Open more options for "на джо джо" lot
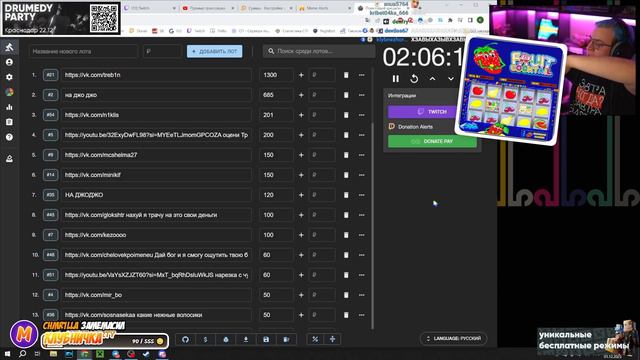This screenshot has height=360, width=640. [x=362, y=95]
